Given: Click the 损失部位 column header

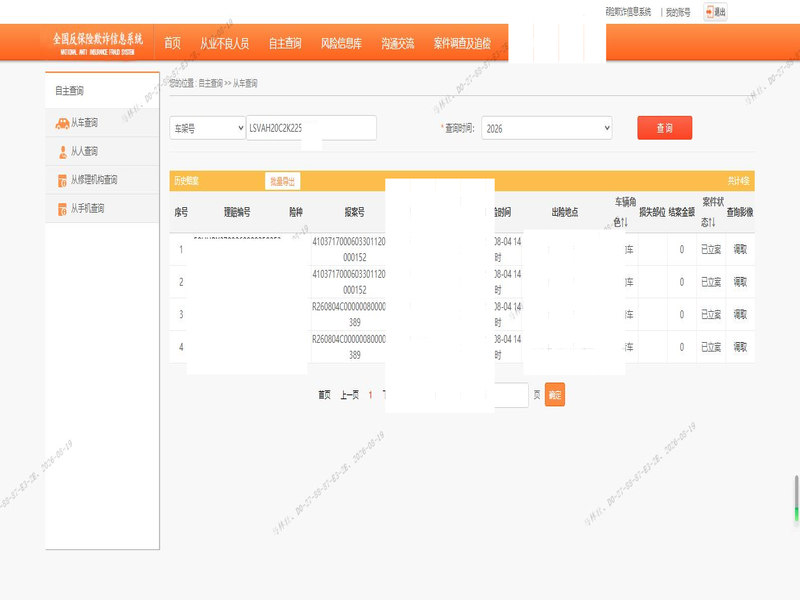Looking at the screenshot, I should pos(652,212).
